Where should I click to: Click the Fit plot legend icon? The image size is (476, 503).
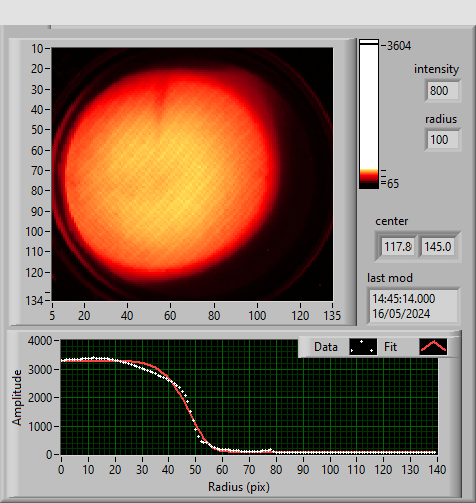coord(433,347)
